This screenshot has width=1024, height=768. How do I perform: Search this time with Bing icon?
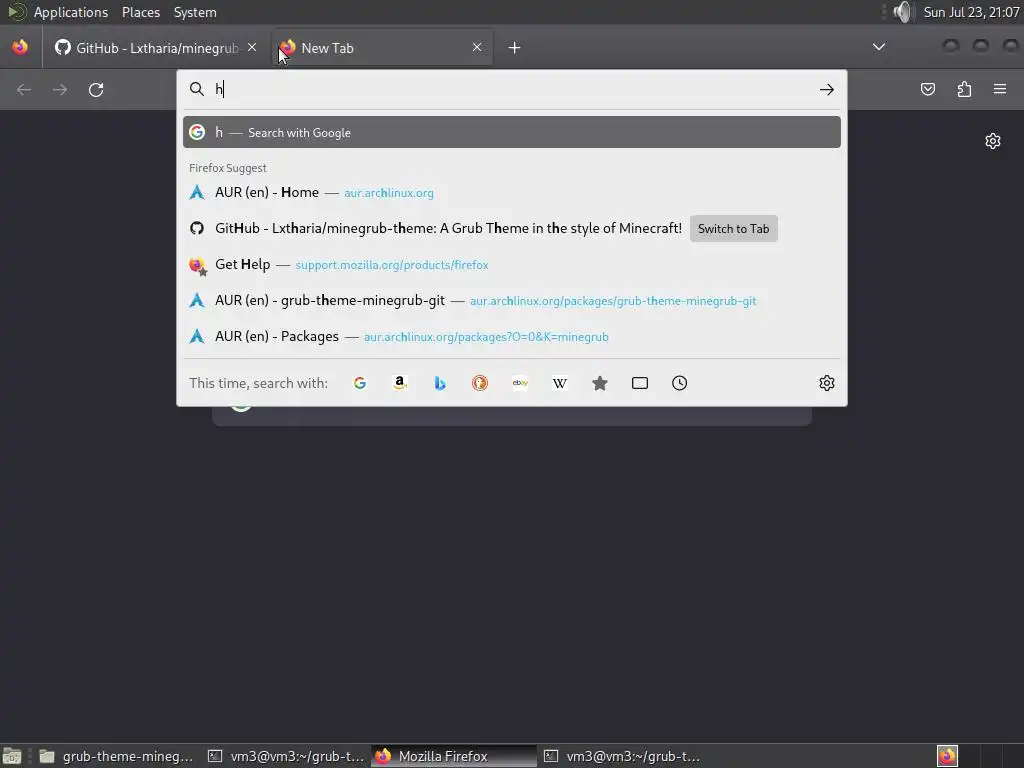click(x=440, y=383)
